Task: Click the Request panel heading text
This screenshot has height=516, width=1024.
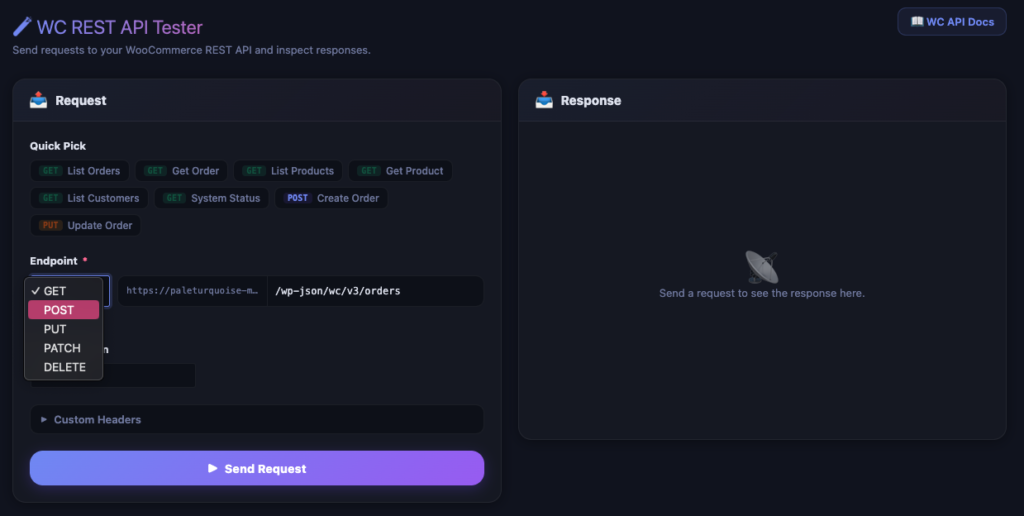Action: click(x=81, y=101)
